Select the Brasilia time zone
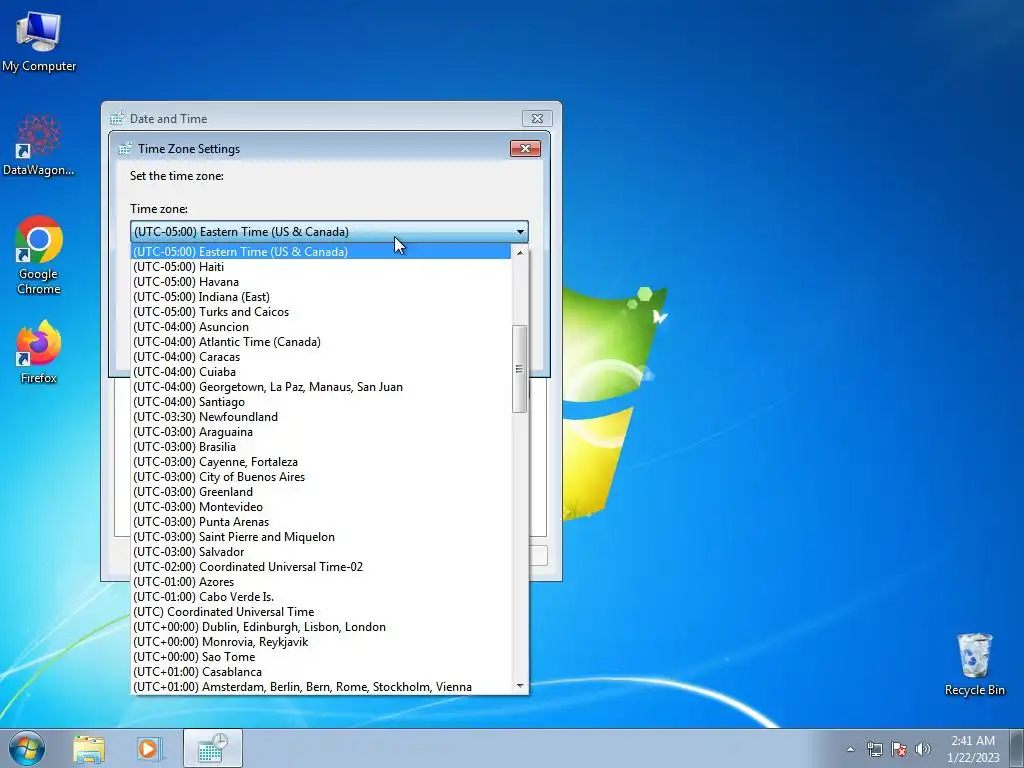 321,447
